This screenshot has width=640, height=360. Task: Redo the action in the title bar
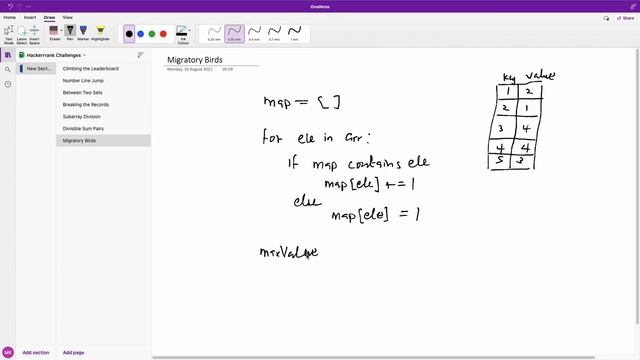(19, 6)
